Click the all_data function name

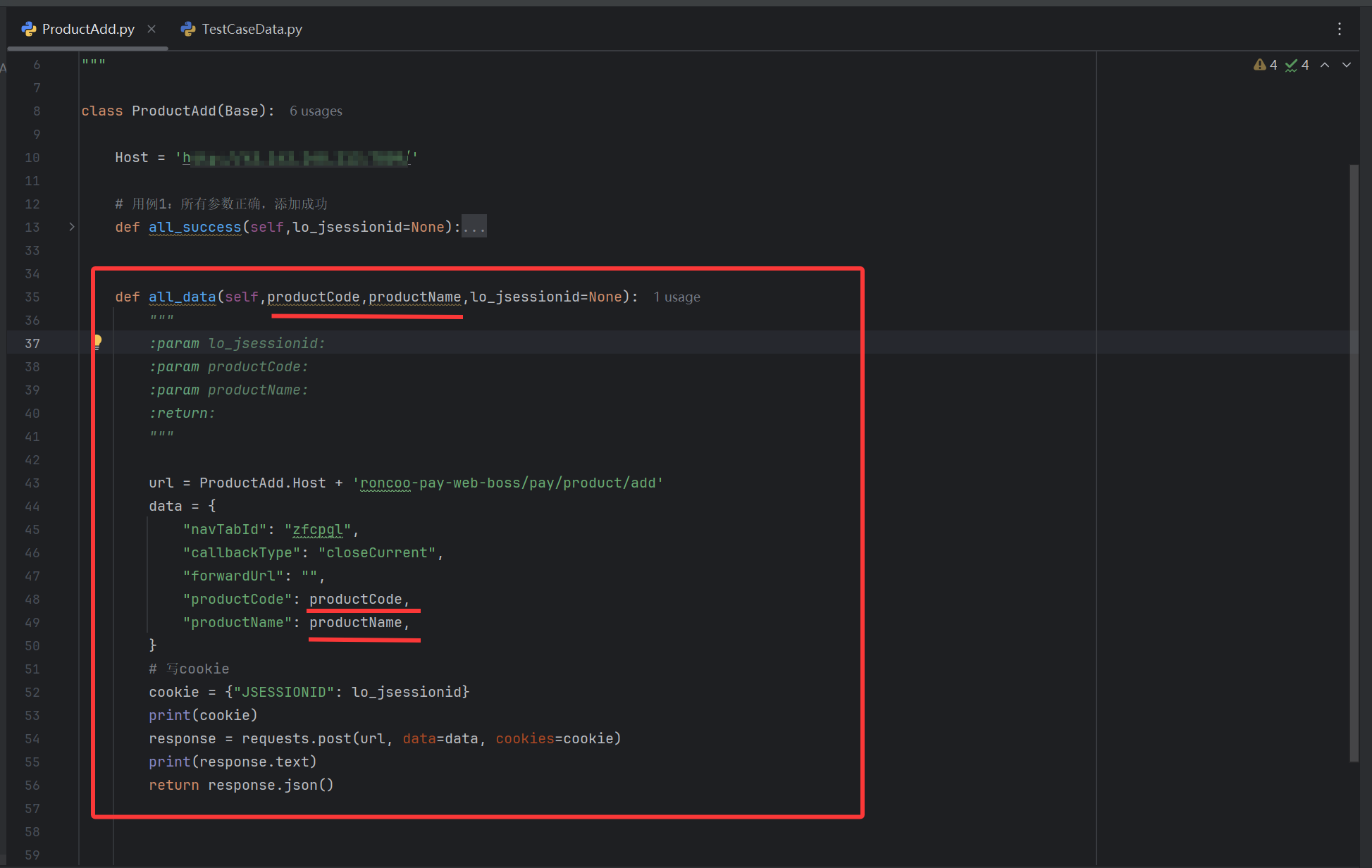[x=182, y=297]
